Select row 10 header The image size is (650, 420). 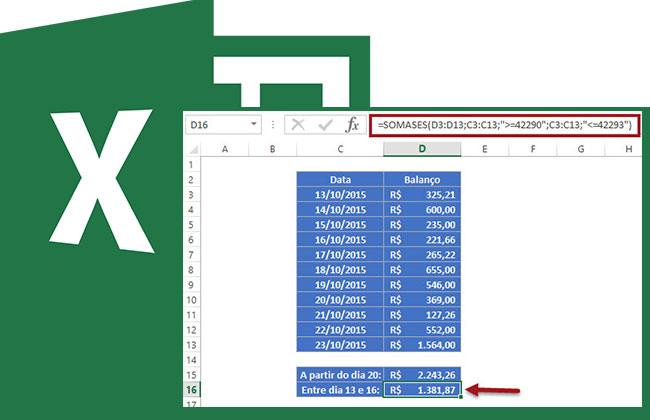coord(192,299)
